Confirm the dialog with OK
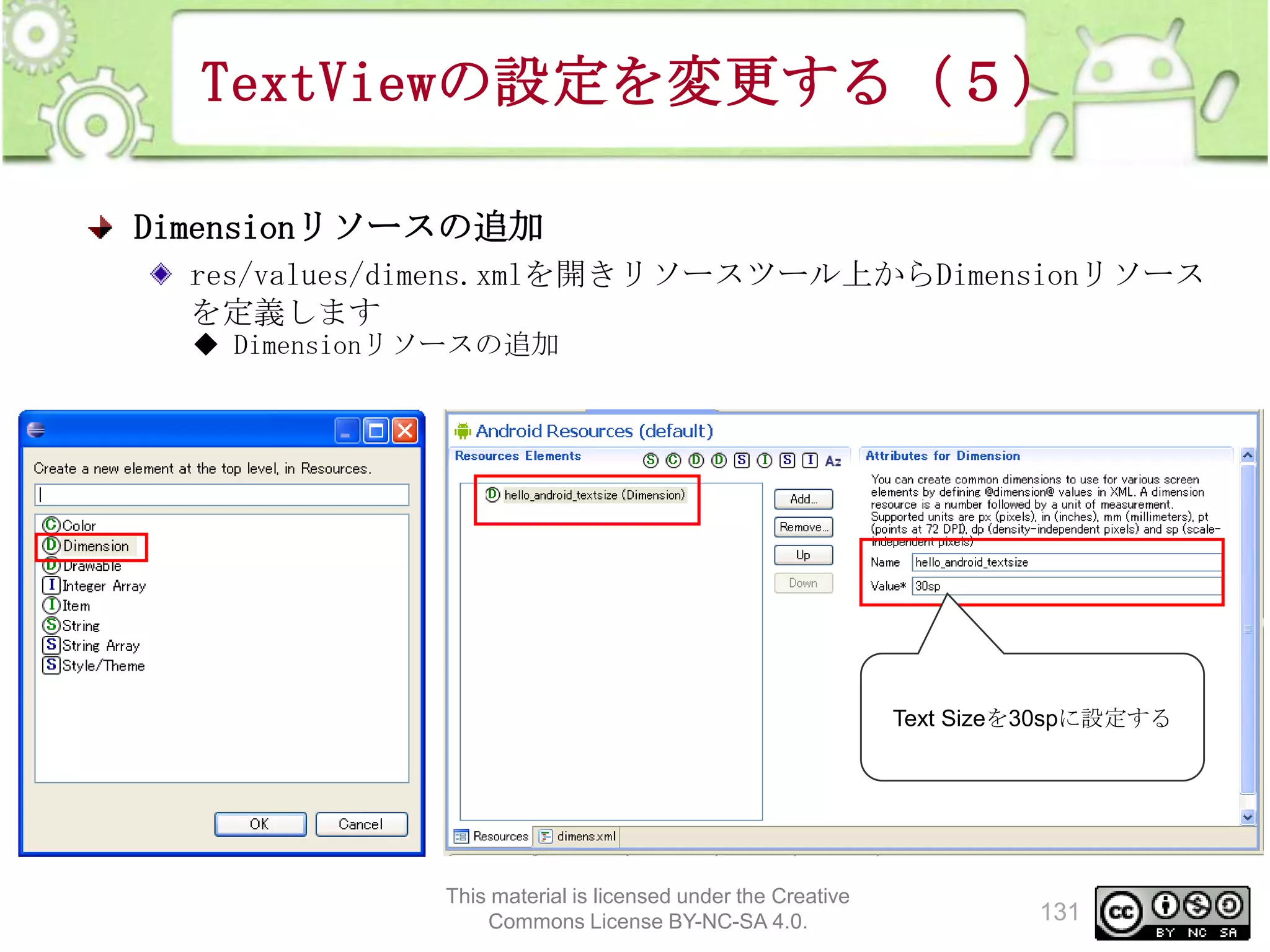The image size is (1270, 952). click(260, 824)
